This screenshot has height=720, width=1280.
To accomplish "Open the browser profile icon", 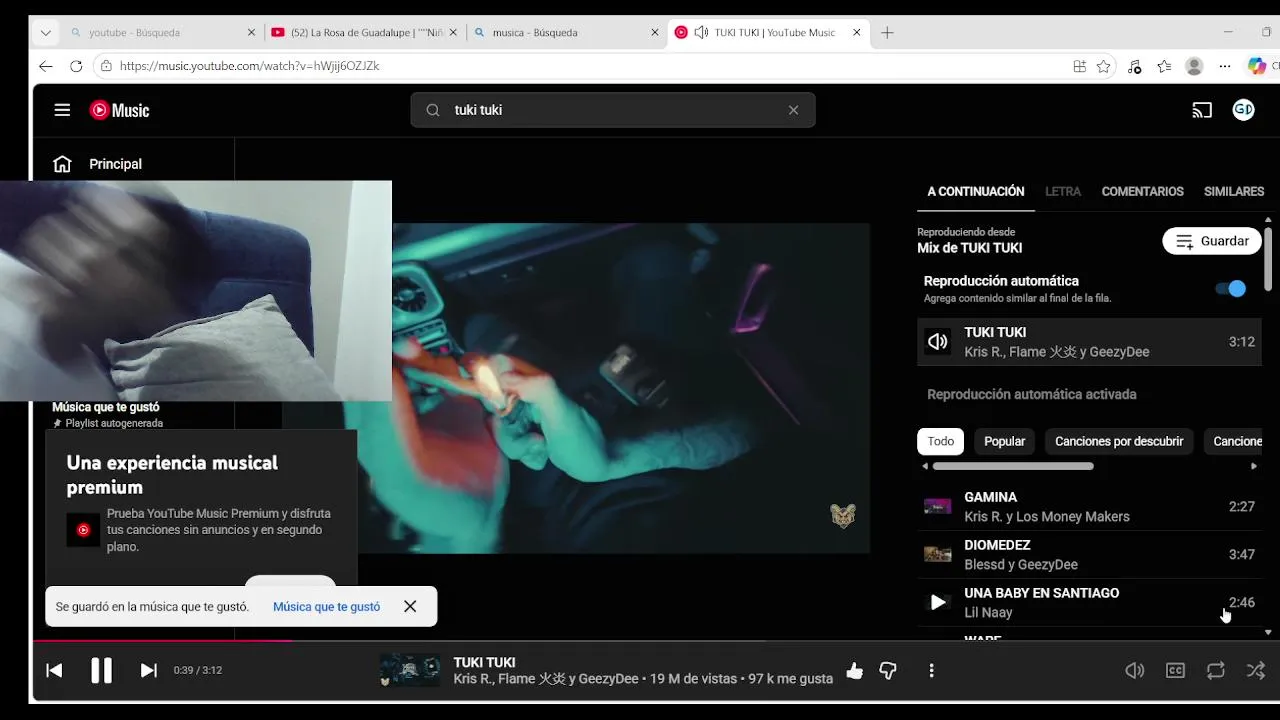I will [x=1194, y=66].
